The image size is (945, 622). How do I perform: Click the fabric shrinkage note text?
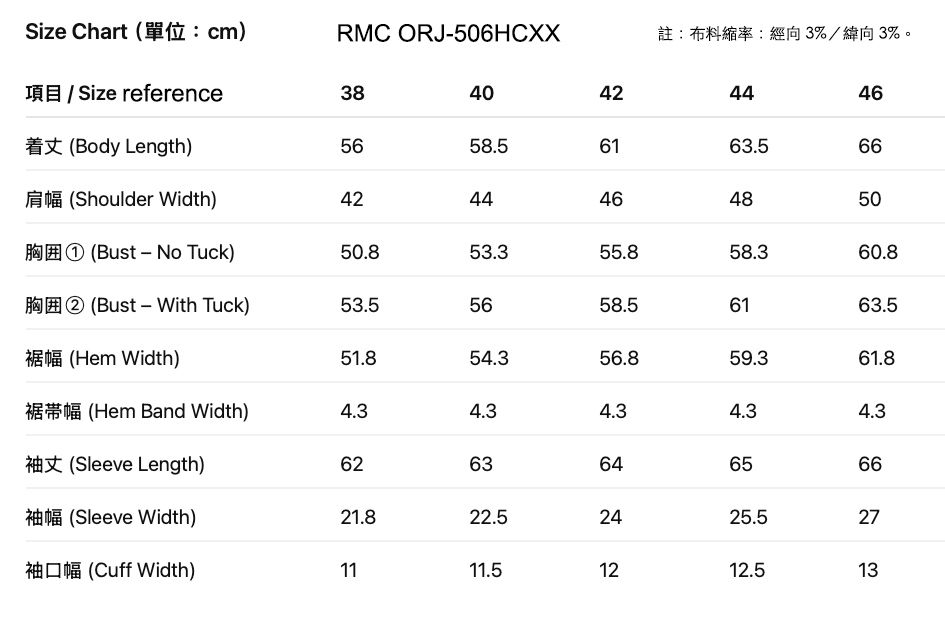785,33
